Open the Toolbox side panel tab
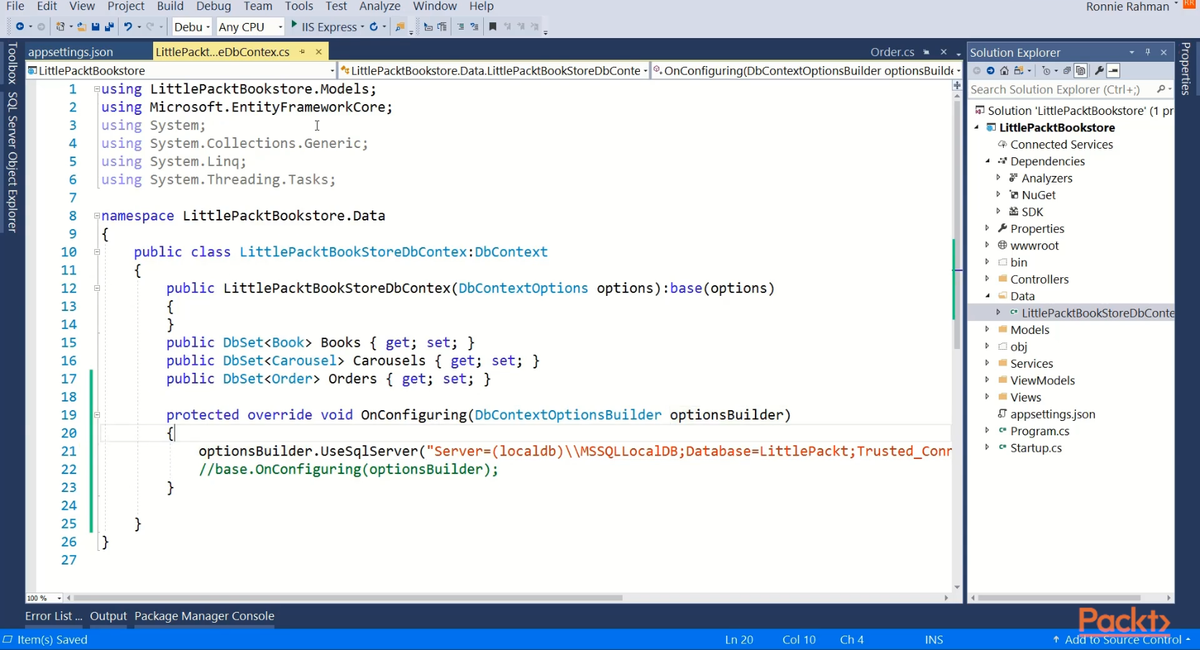 [x=12, y=64]
